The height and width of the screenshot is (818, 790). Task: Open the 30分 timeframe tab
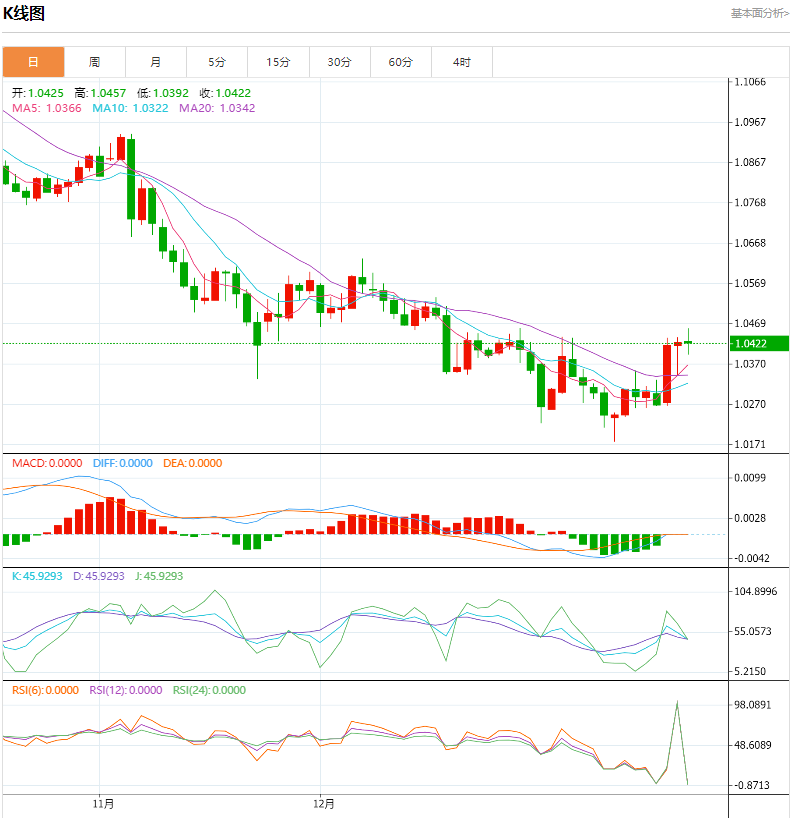coord(340,62)
